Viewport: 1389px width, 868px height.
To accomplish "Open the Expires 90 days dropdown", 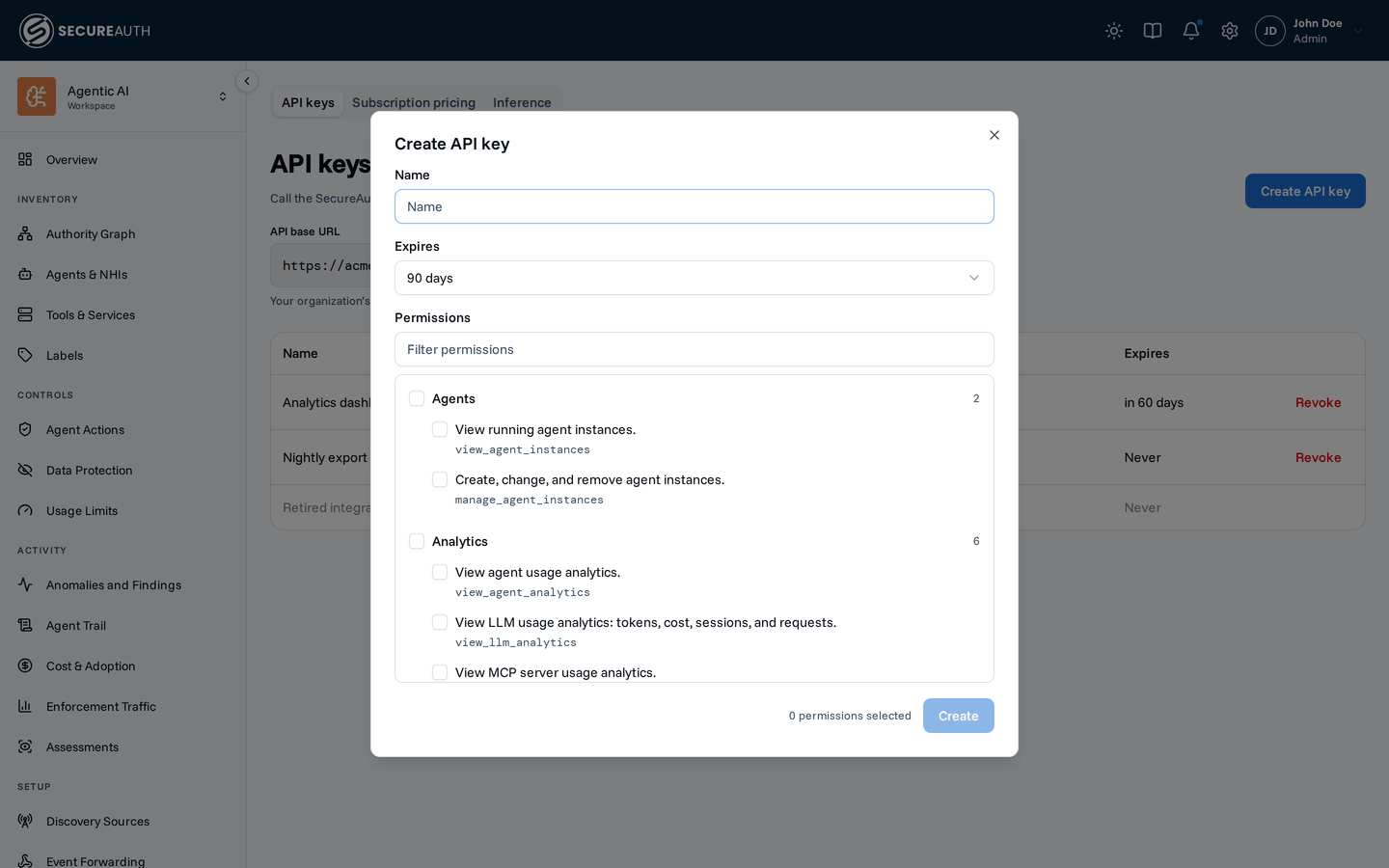I will [x=694, y=278].
